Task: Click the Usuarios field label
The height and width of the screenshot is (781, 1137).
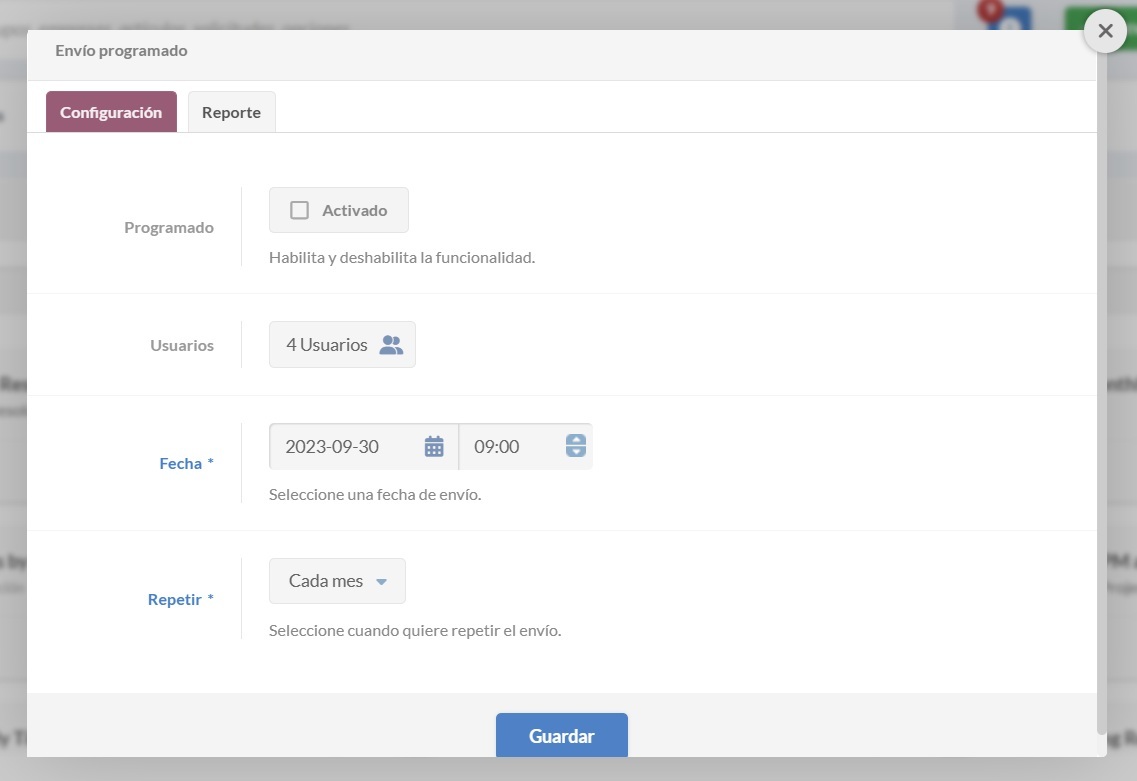Action: pyautogui.click(x=182, y=346)
